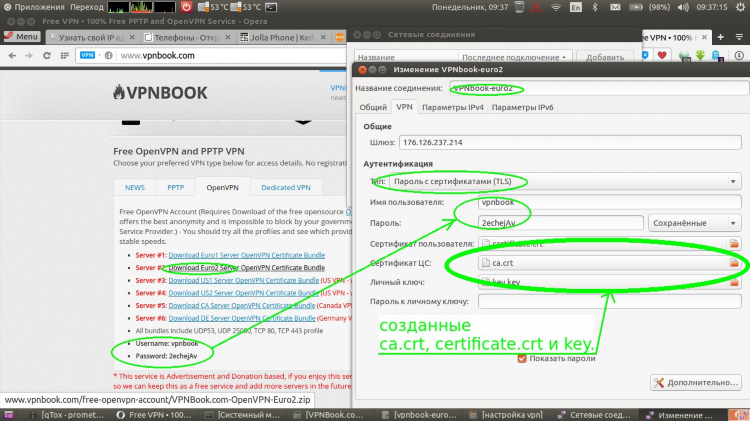Image resolution: width=750 pixels, height=421 pixels.
Task: Click the heart bookmark icon in Opera
Action: click(x=662, y=55)
